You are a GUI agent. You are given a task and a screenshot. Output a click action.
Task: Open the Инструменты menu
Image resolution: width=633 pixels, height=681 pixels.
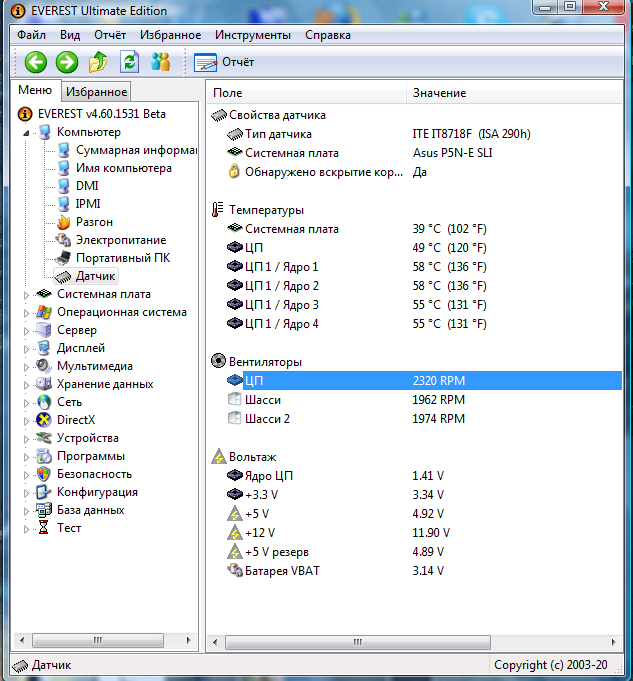(x=253, y=35)
